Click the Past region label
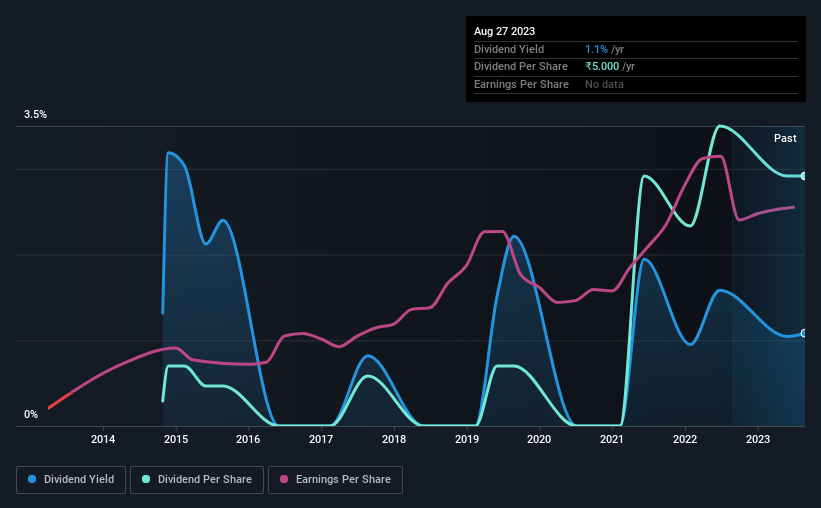 click(785, 138)
